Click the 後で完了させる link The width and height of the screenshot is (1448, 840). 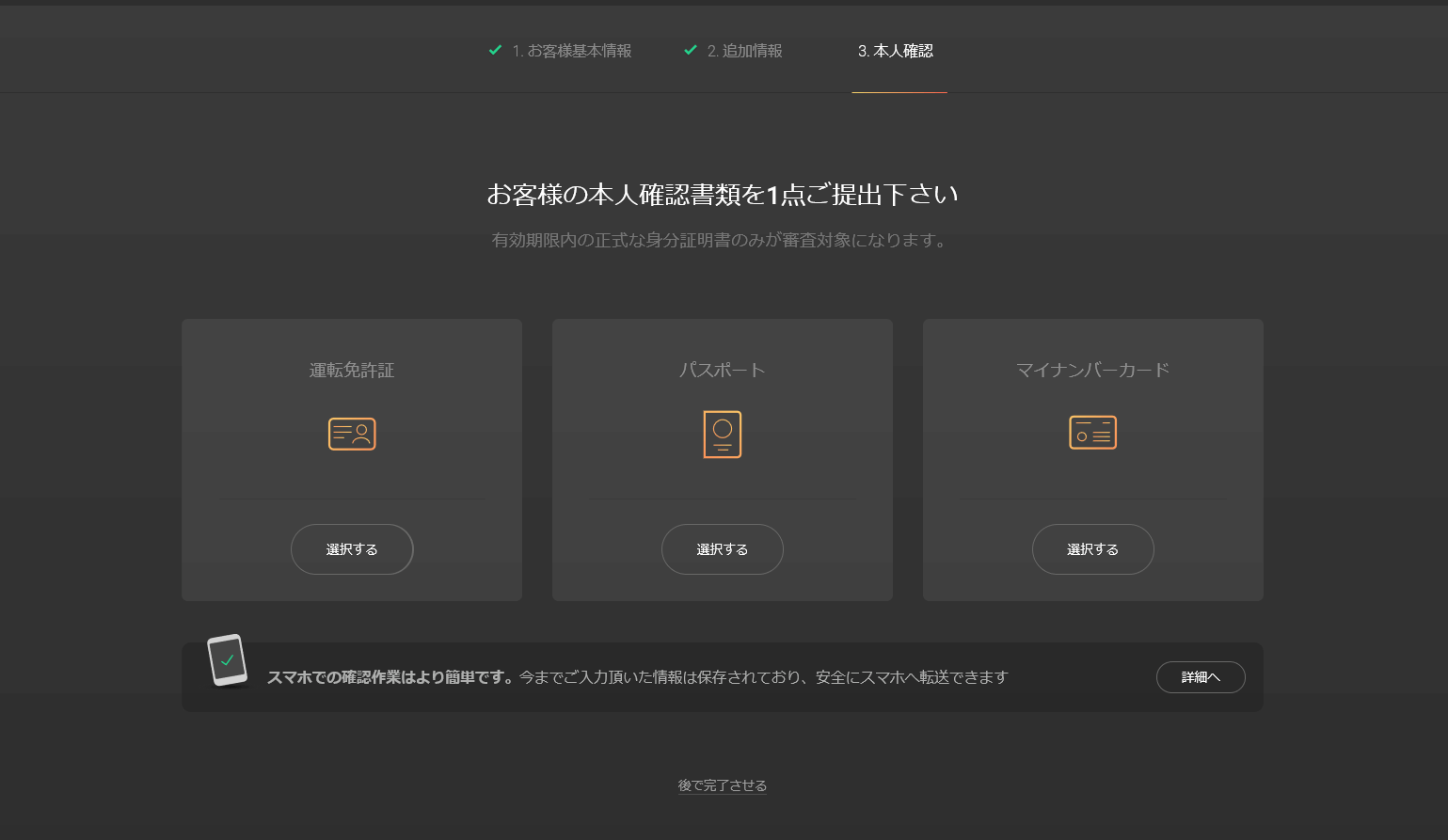722,785
